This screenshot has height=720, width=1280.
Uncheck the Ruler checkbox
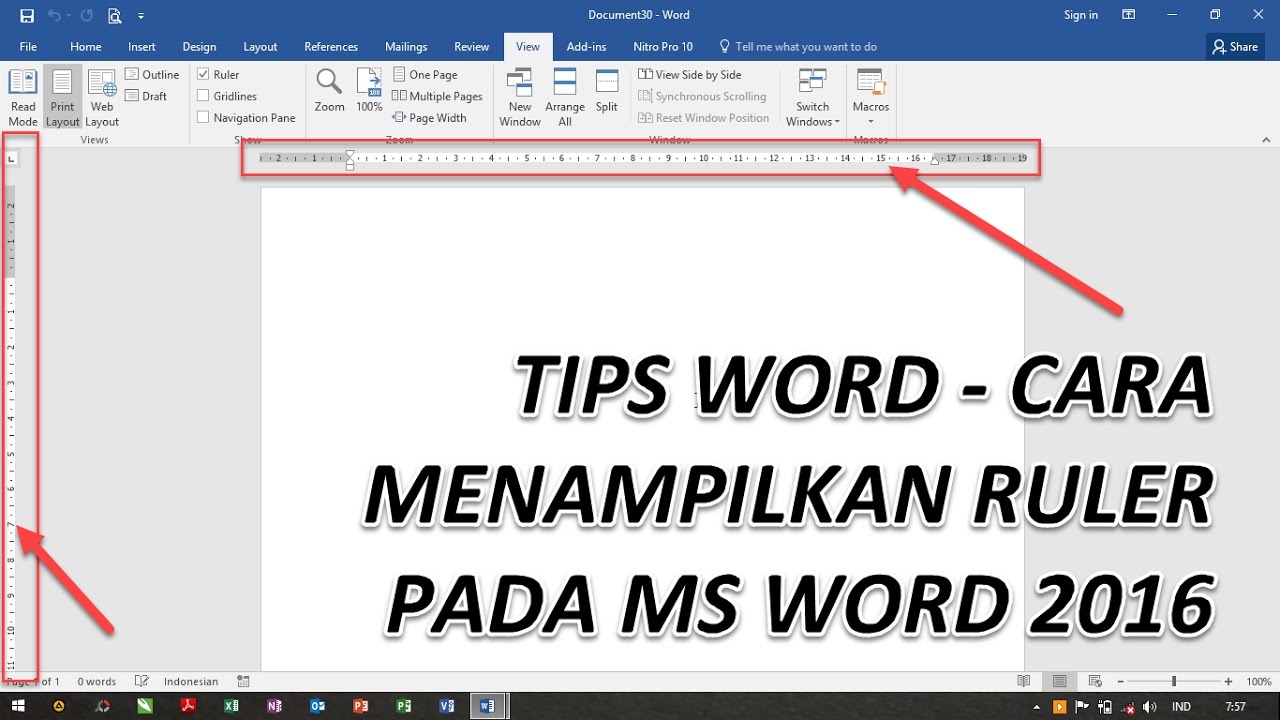[203, 75]
